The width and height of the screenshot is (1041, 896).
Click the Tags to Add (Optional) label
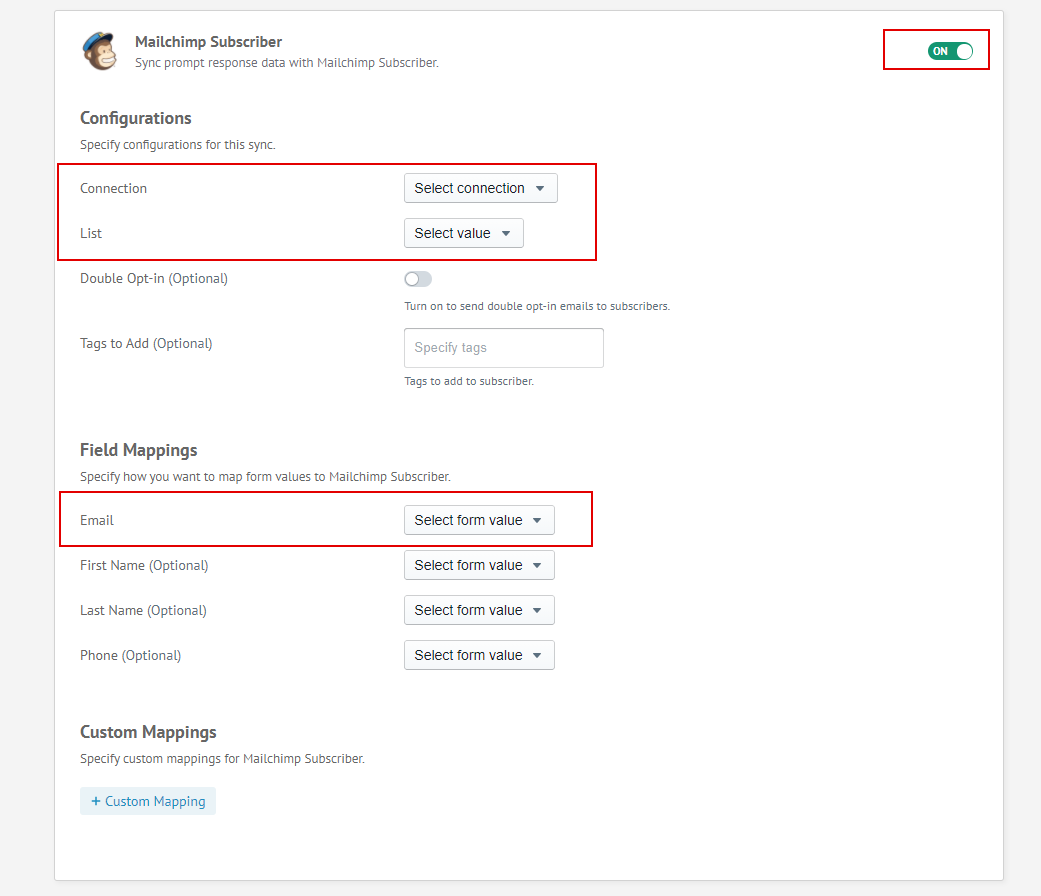(146, 344)
